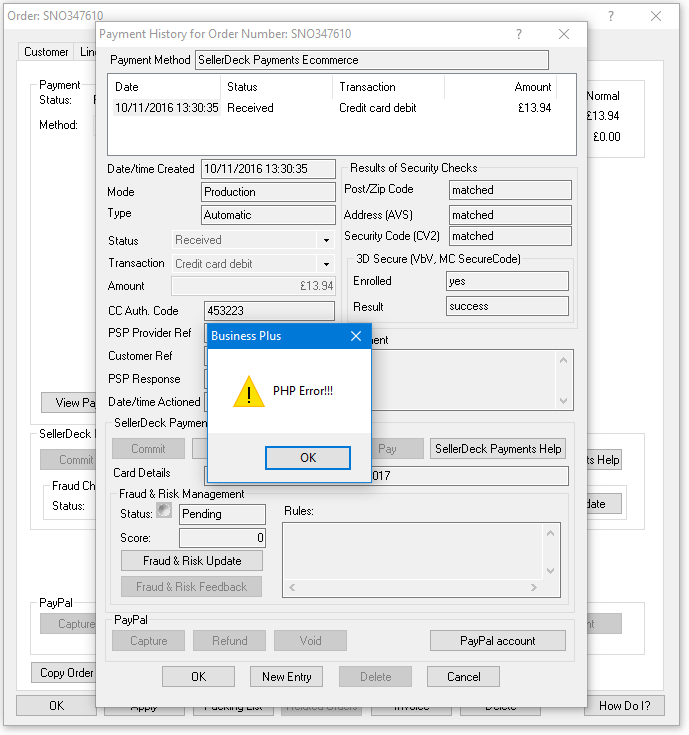Click the Type field showing Automatic
Image resolution: width=689 pixels, height=735 pixels.
coord(268,215)
